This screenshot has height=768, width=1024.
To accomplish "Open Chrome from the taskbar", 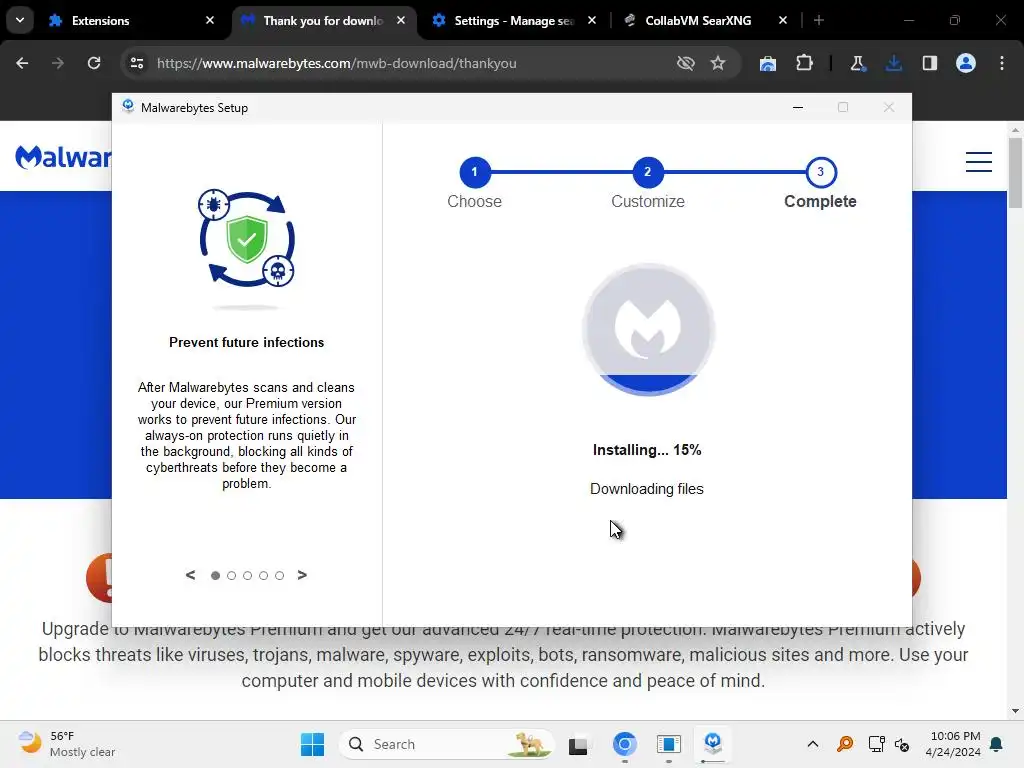I will tap(624, 744).
